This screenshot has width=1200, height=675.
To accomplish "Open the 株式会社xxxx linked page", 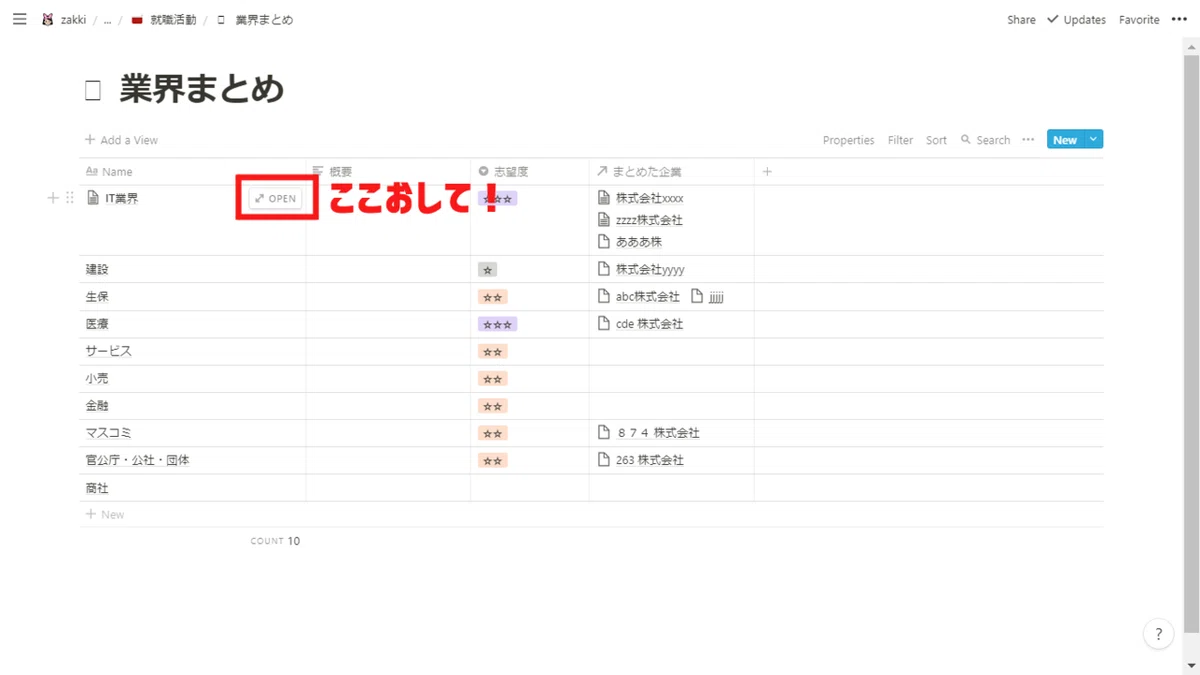I will pos(649,198).
